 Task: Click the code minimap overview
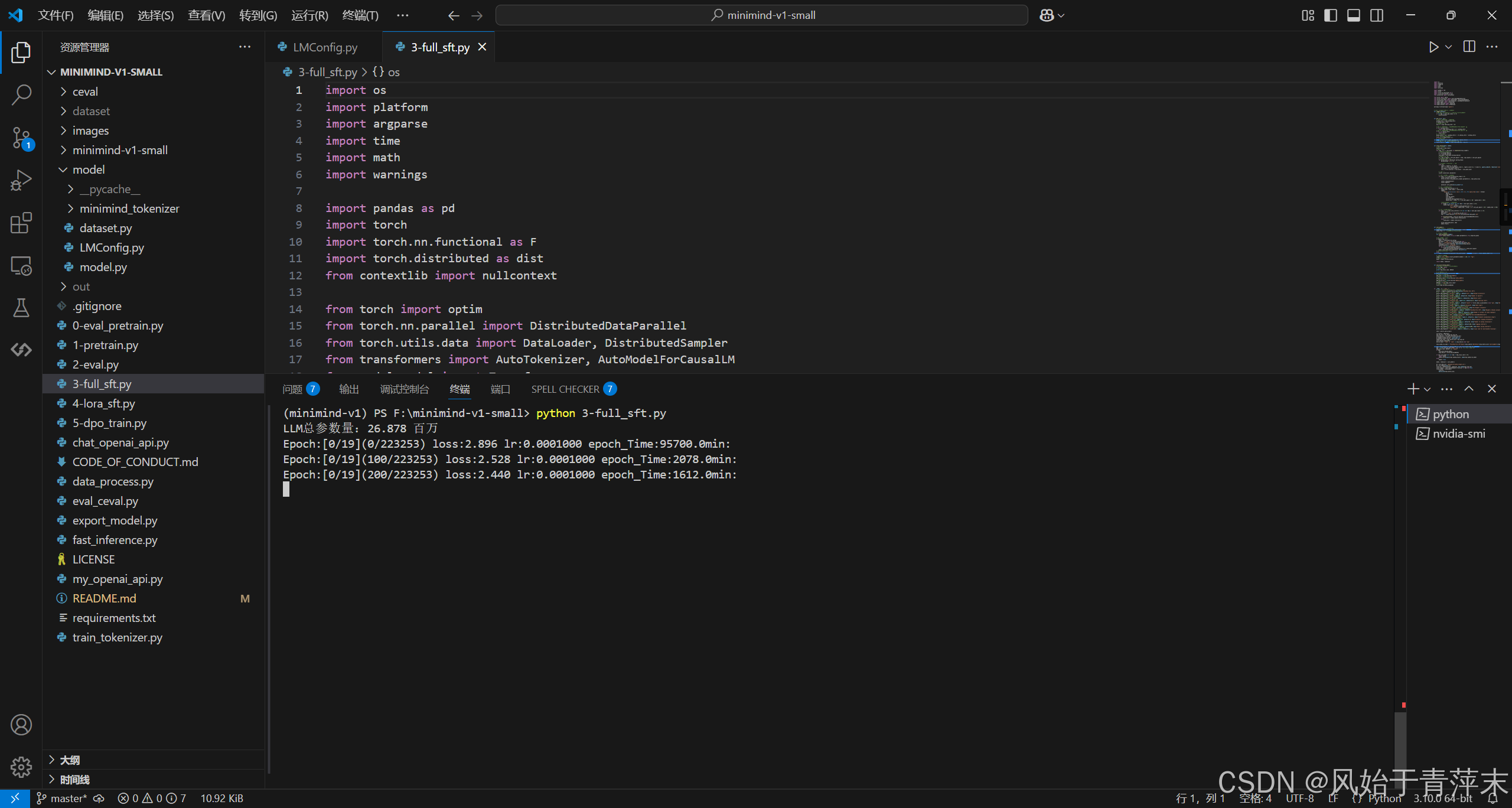click(1467, 226)
